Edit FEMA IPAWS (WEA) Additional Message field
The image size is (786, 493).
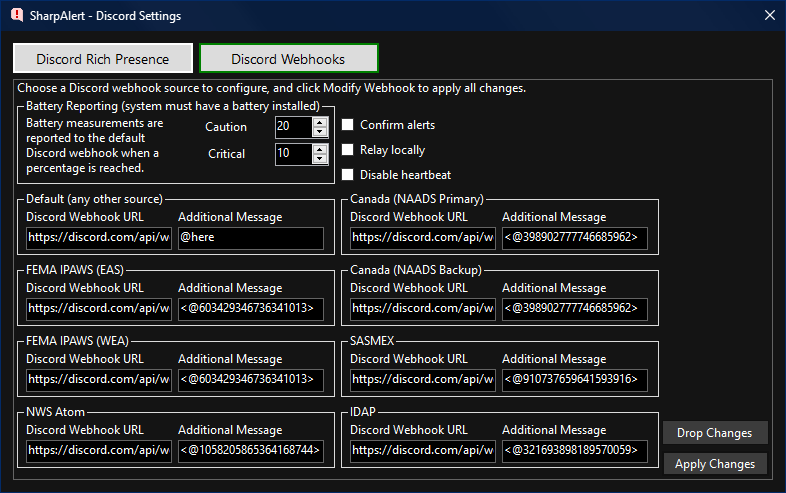coord(250,380)
